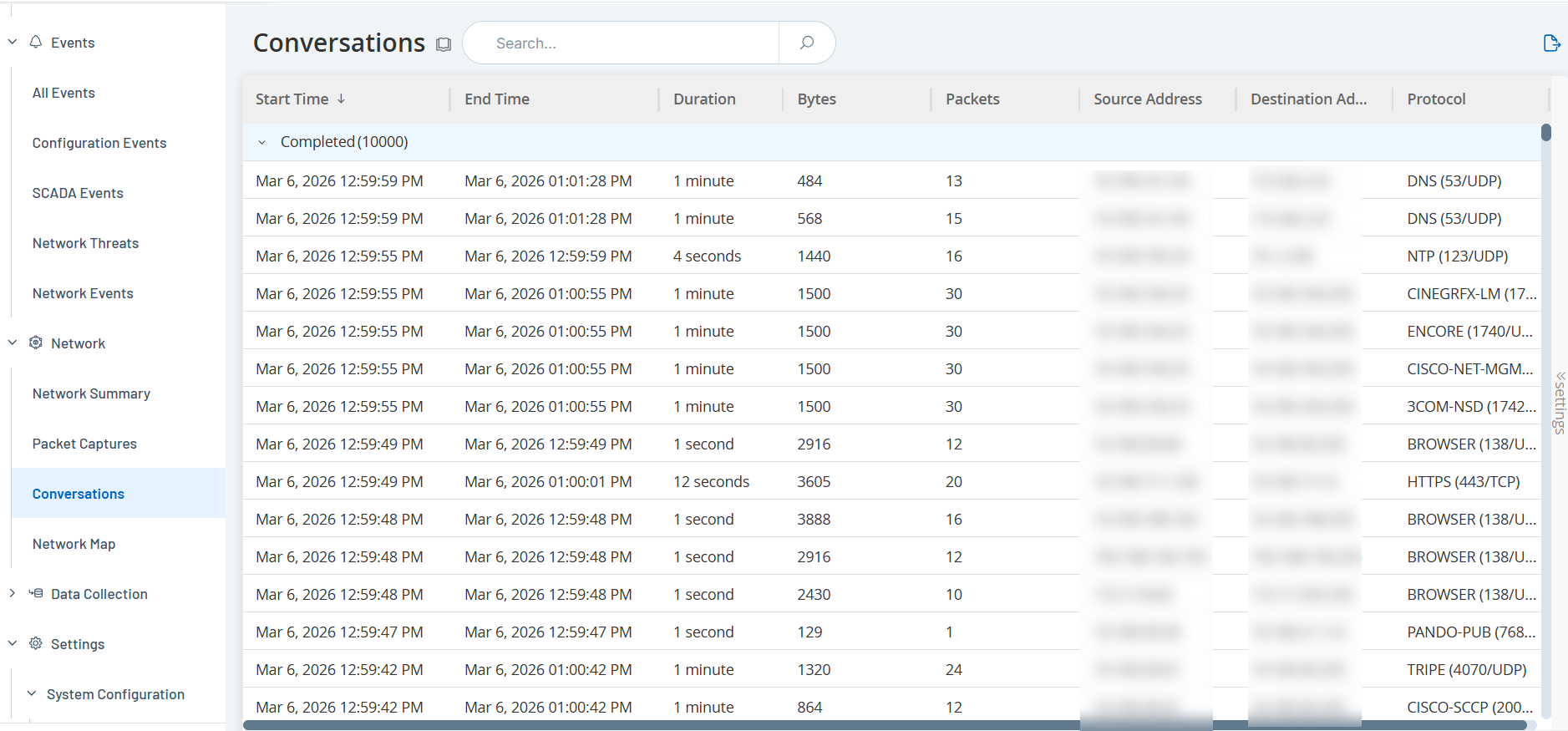Sort by the Protocol column header

1436,99
